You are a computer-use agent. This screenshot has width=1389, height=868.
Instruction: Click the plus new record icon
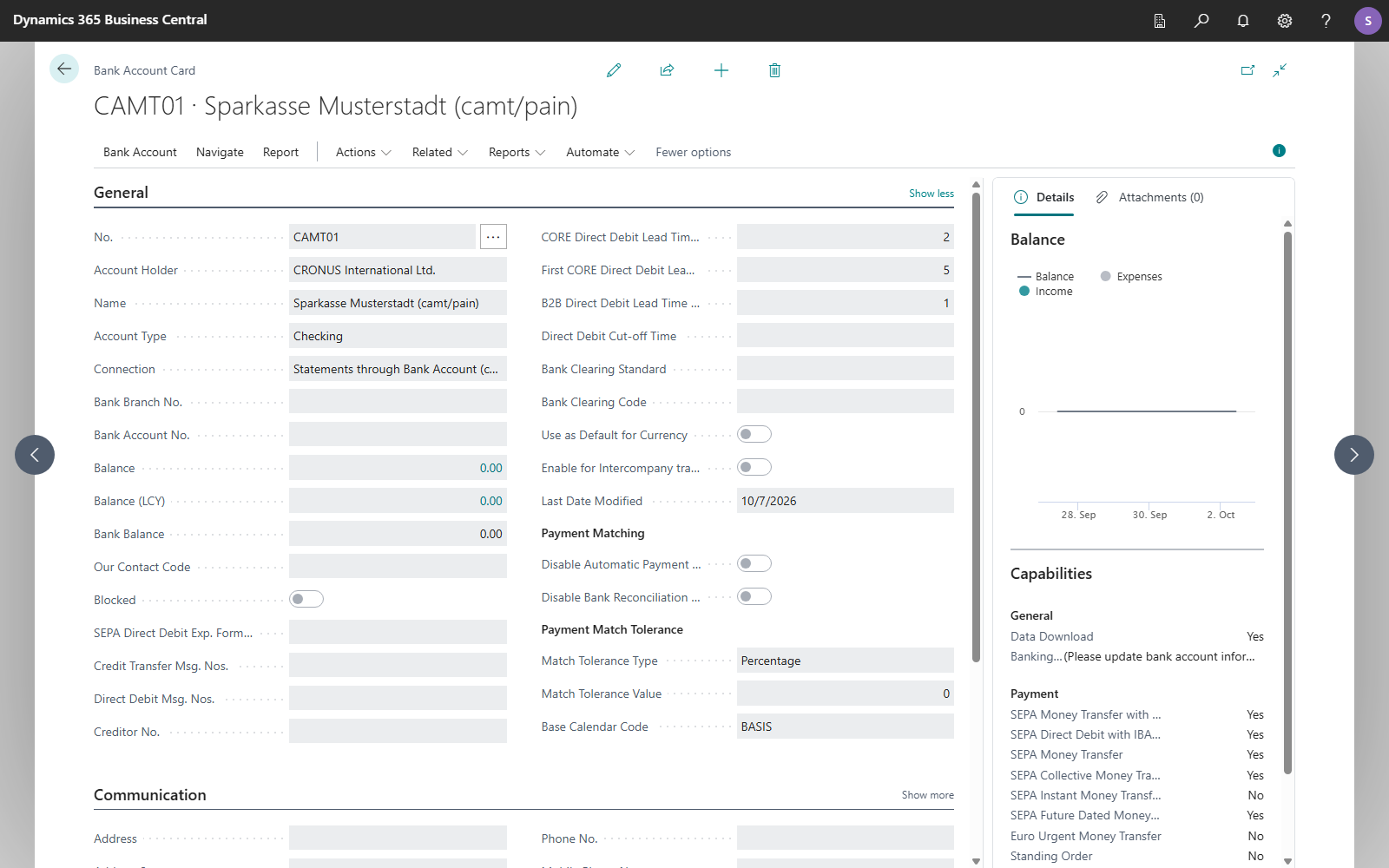point(721,70)
